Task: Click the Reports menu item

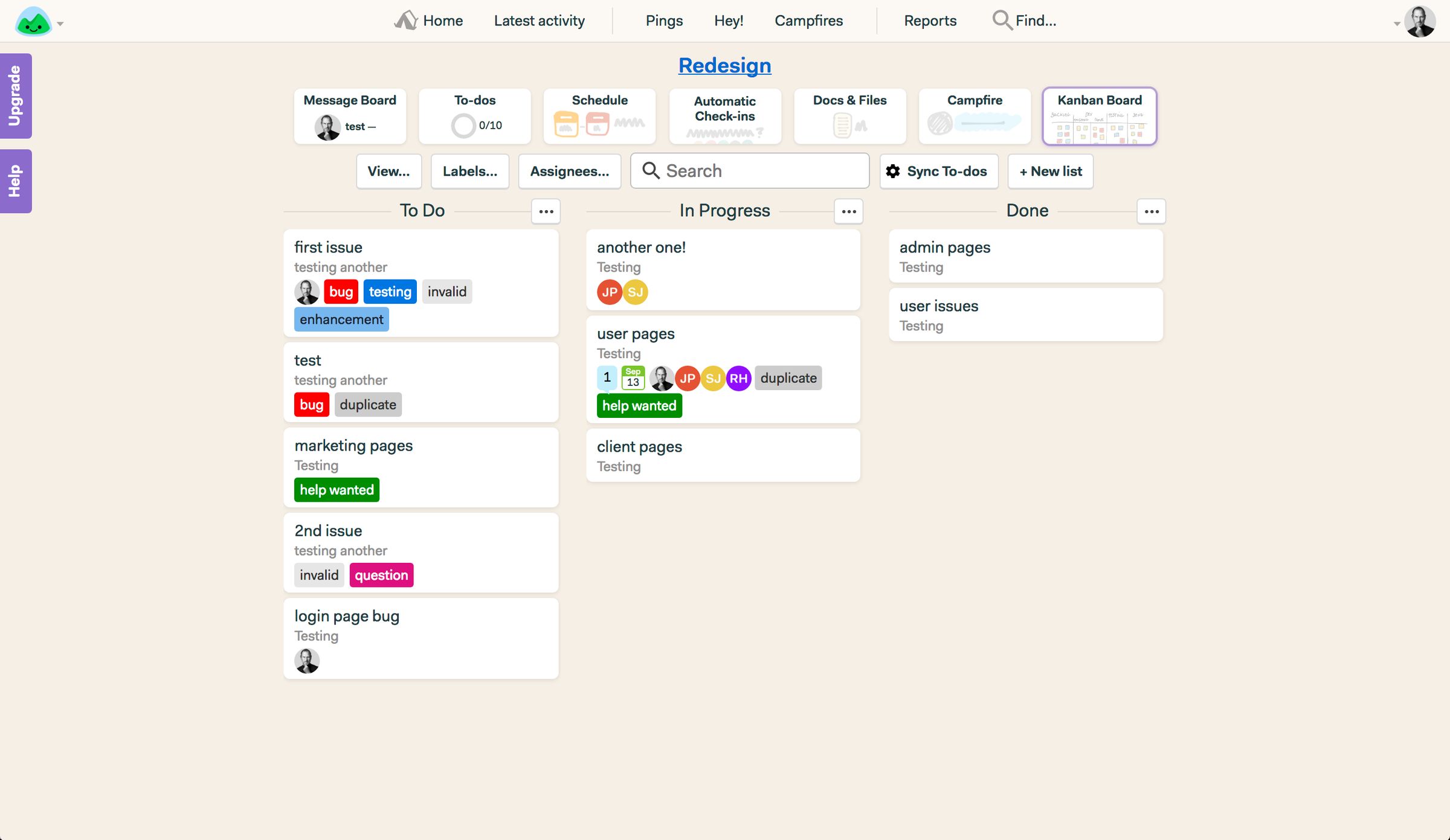Action: 929,20
